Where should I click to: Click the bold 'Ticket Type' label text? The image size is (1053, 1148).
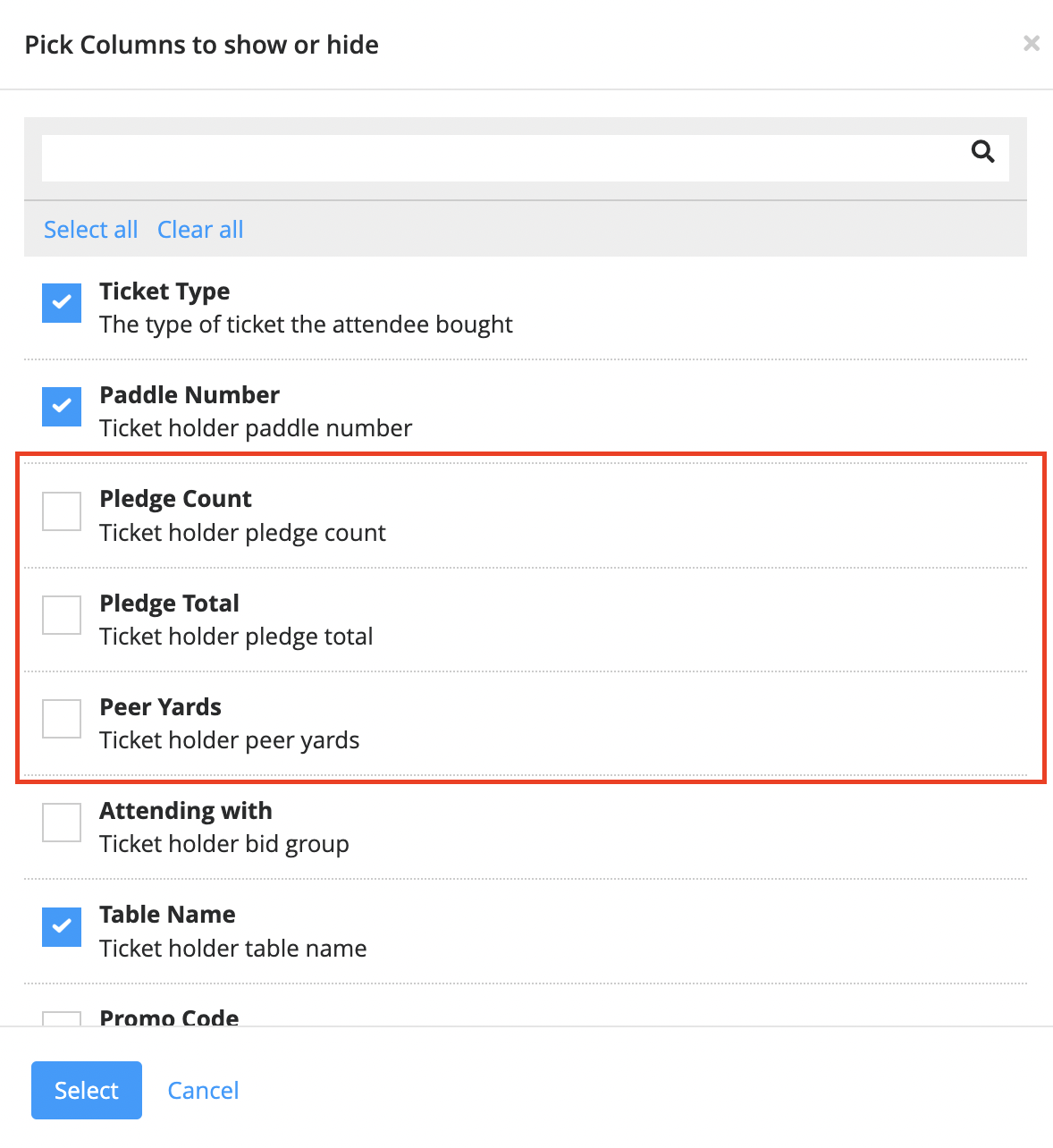click(x=164, y=291)
